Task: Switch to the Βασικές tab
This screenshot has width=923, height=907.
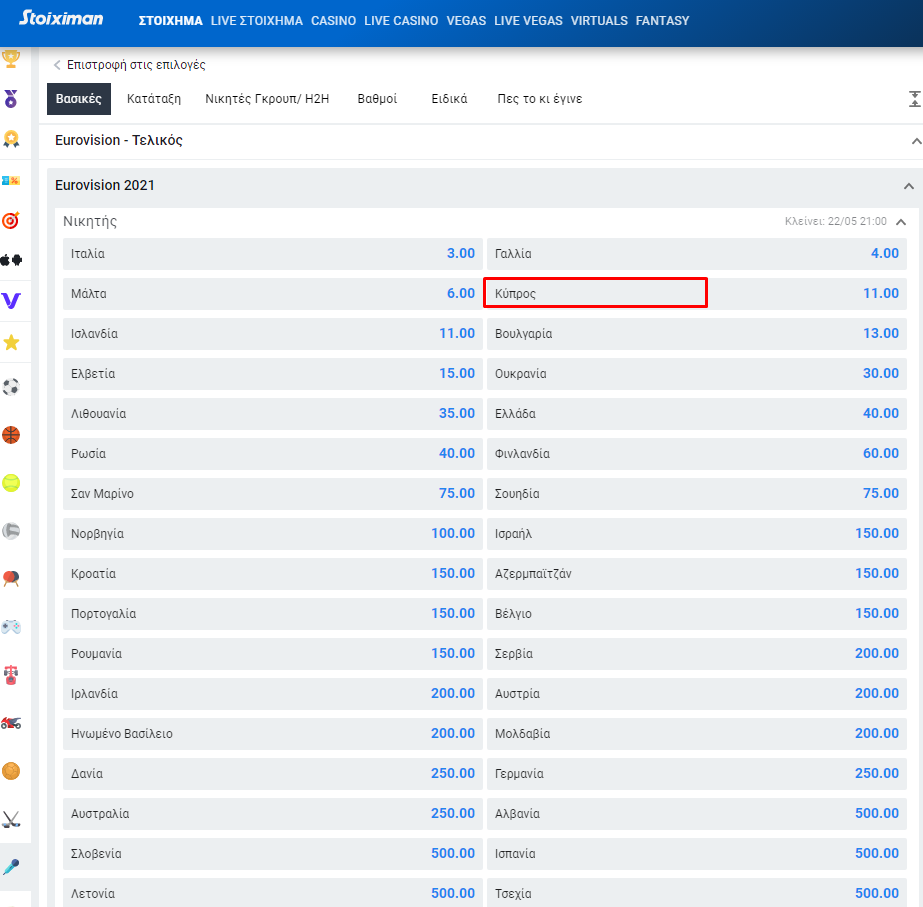Action: click(x=79, y=99)
